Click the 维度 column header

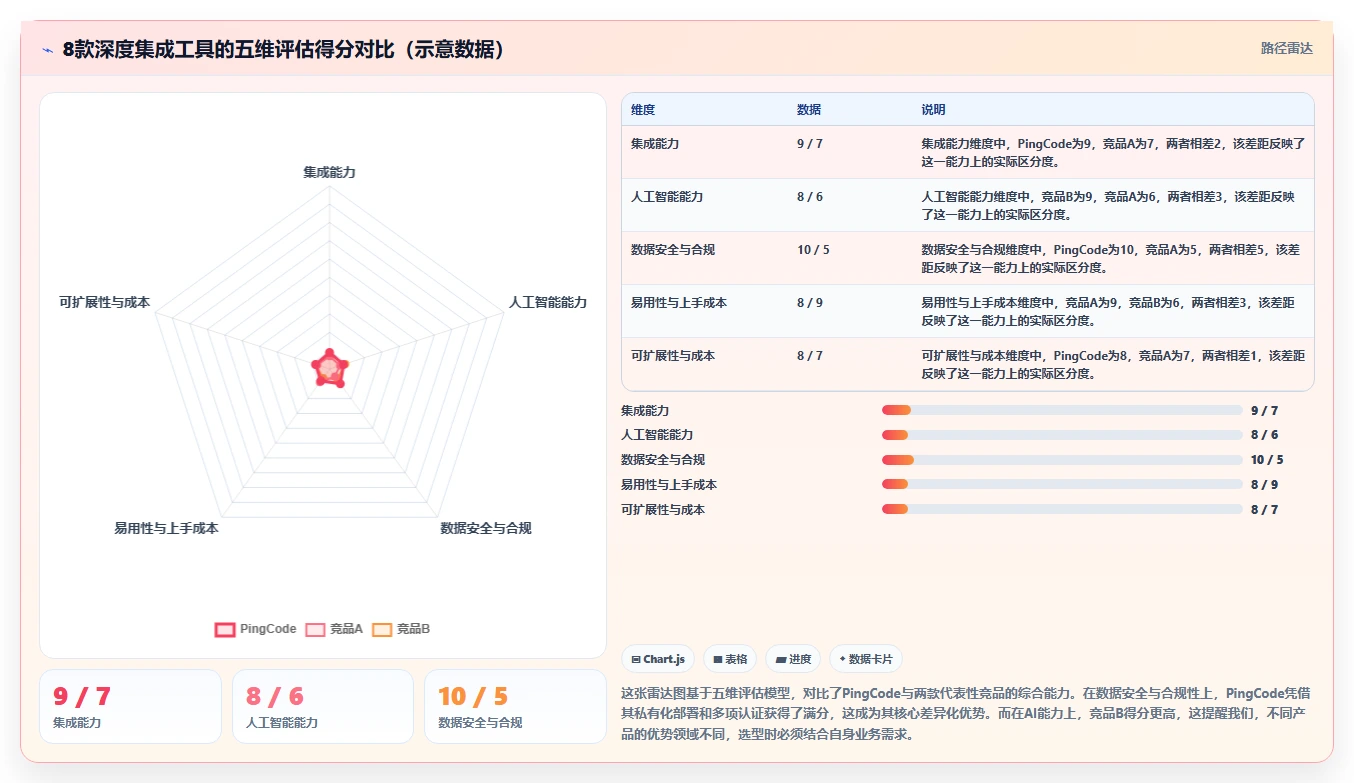643,110
